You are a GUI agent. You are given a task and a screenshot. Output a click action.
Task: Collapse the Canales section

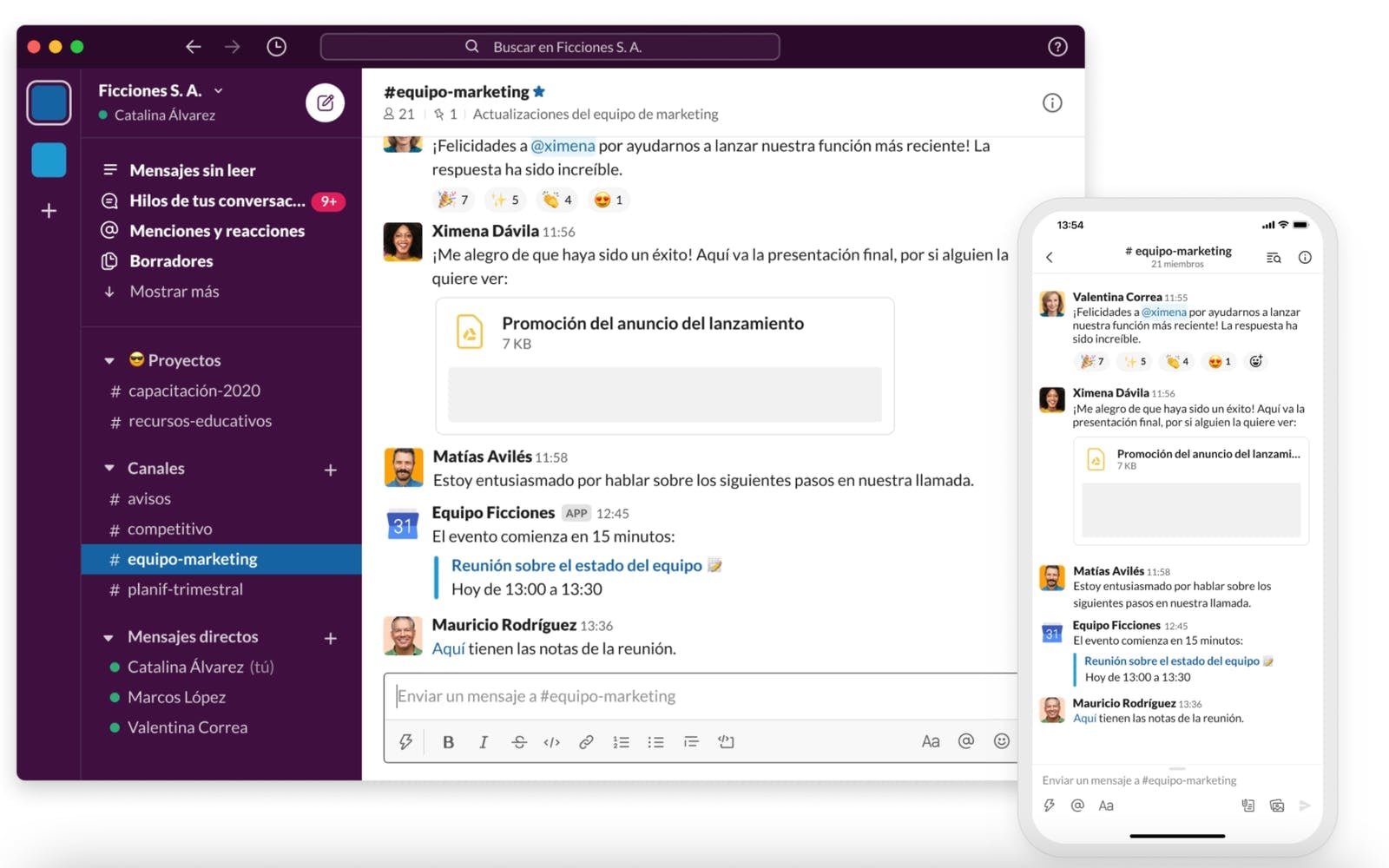[109, 468]
